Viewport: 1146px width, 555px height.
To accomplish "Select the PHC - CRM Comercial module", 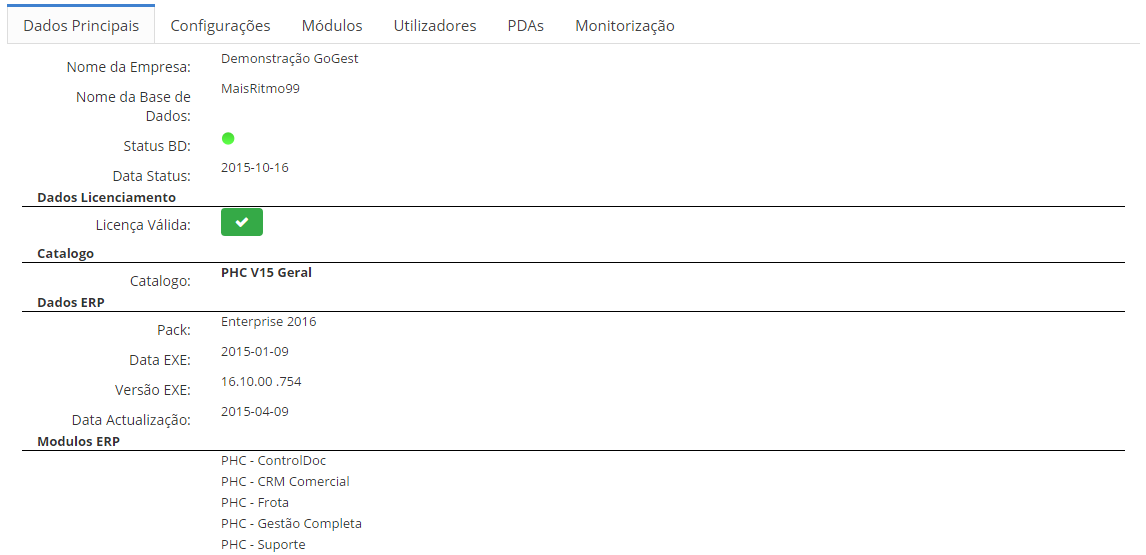I will click(285, 482).
